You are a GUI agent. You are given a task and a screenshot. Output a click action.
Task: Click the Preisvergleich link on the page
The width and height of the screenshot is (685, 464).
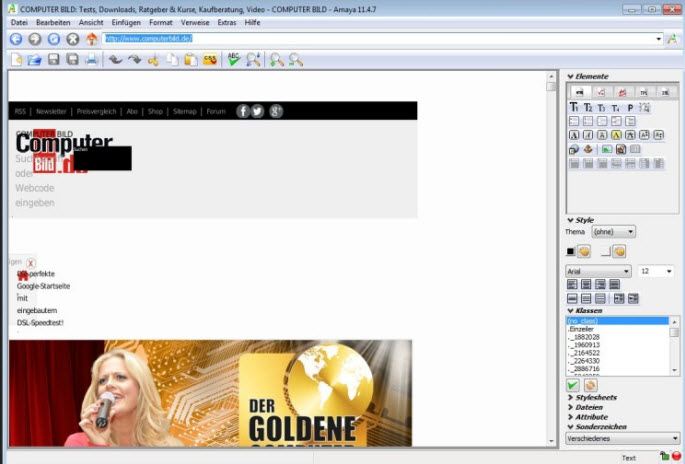pos(96,111)
